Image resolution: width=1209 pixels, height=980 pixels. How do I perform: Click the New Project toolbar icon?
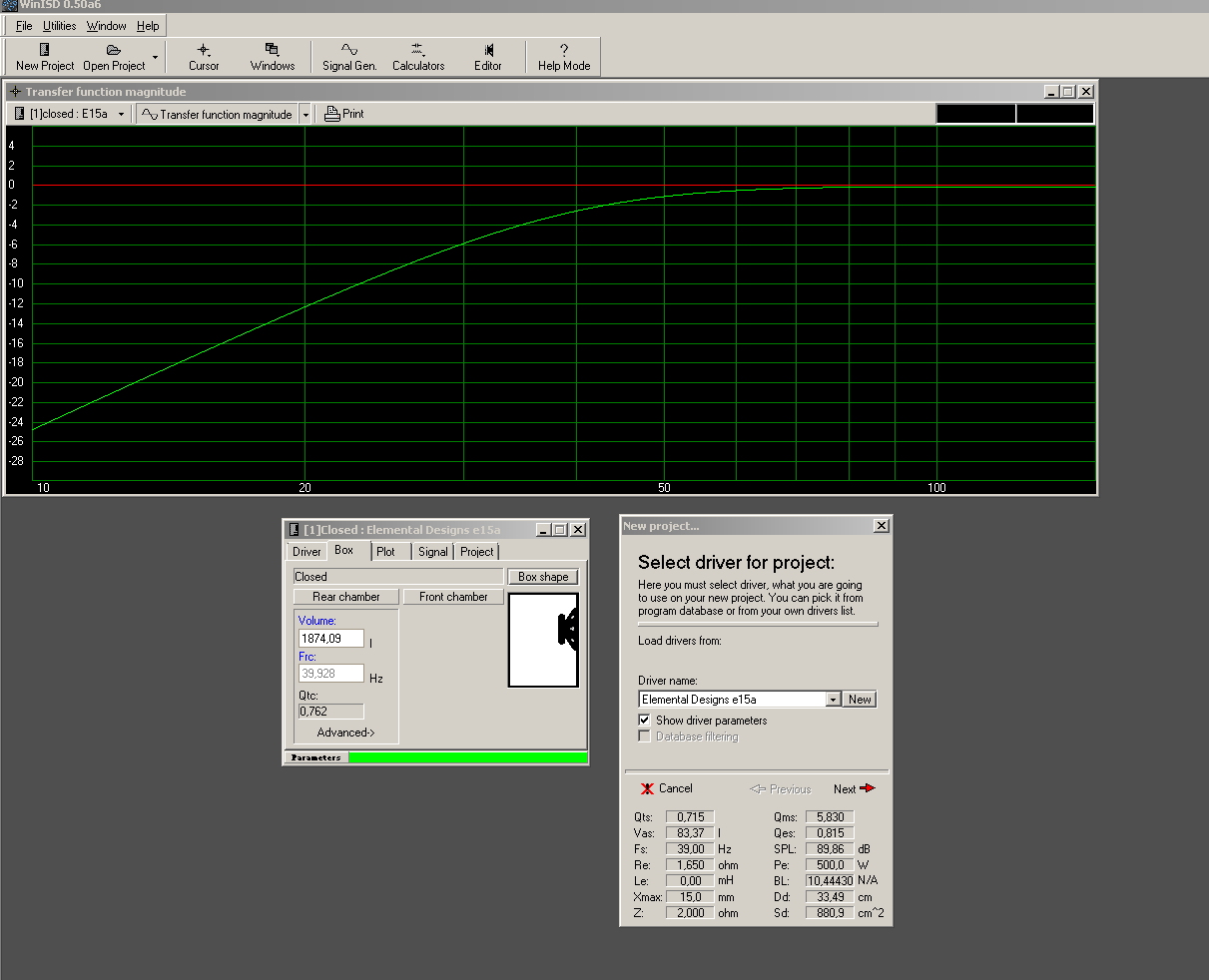pyautogui.click(x=45, y=57)
